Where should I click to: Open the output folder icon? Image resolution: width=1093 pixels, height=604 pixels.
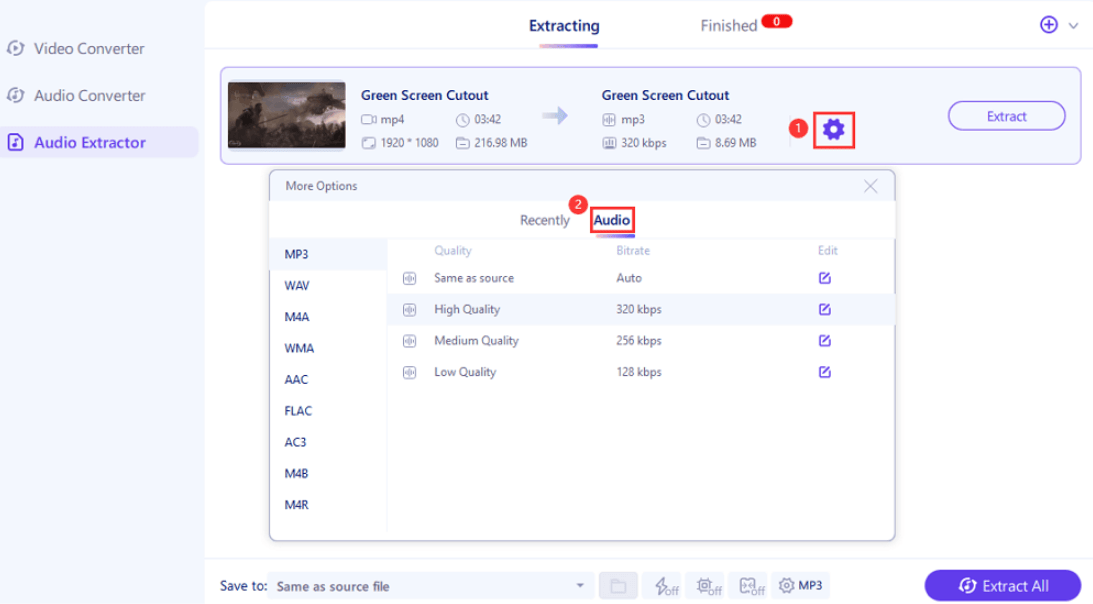pos(618,586)
